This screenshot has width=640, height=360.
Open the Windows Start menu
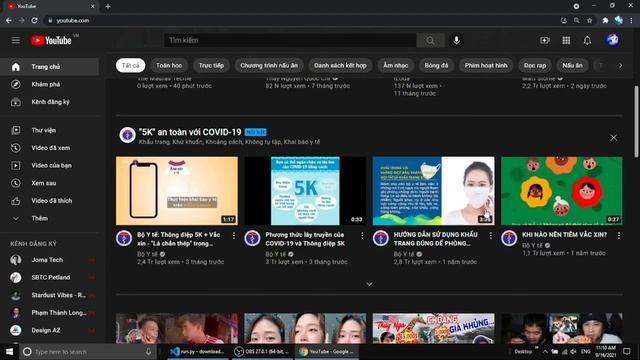[x=9, y=351]
